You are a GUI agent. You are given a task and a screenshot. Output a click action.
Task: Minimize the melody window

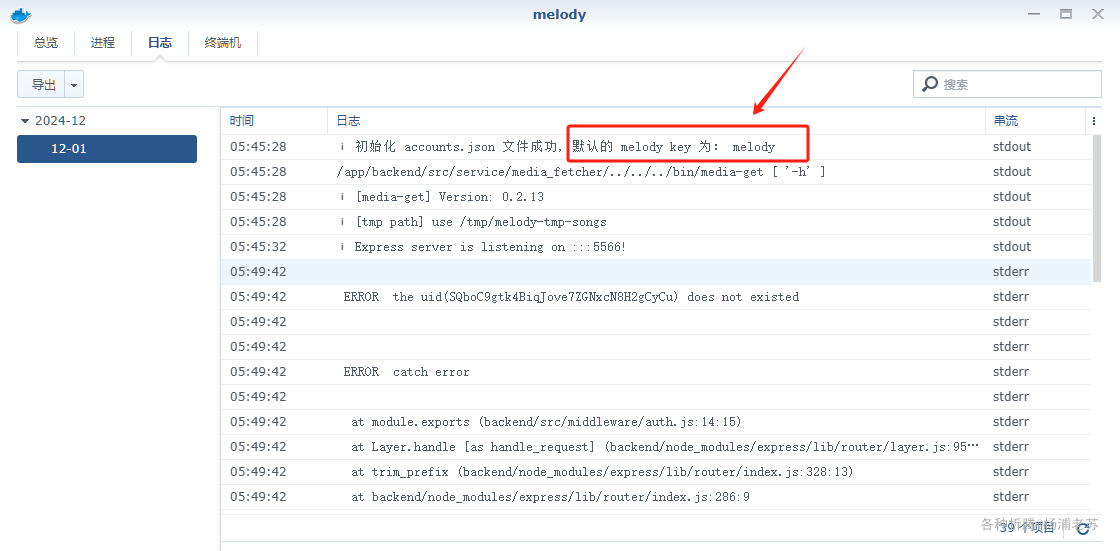point(1034,14)
